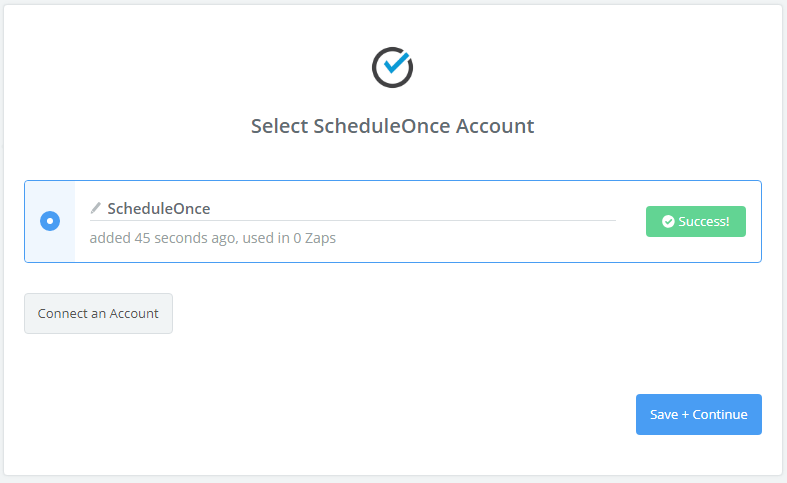This screenshot has height=483, width=787.
Task: Click the Select ScheduleOnce Account heading
Action: click(392, 127)
